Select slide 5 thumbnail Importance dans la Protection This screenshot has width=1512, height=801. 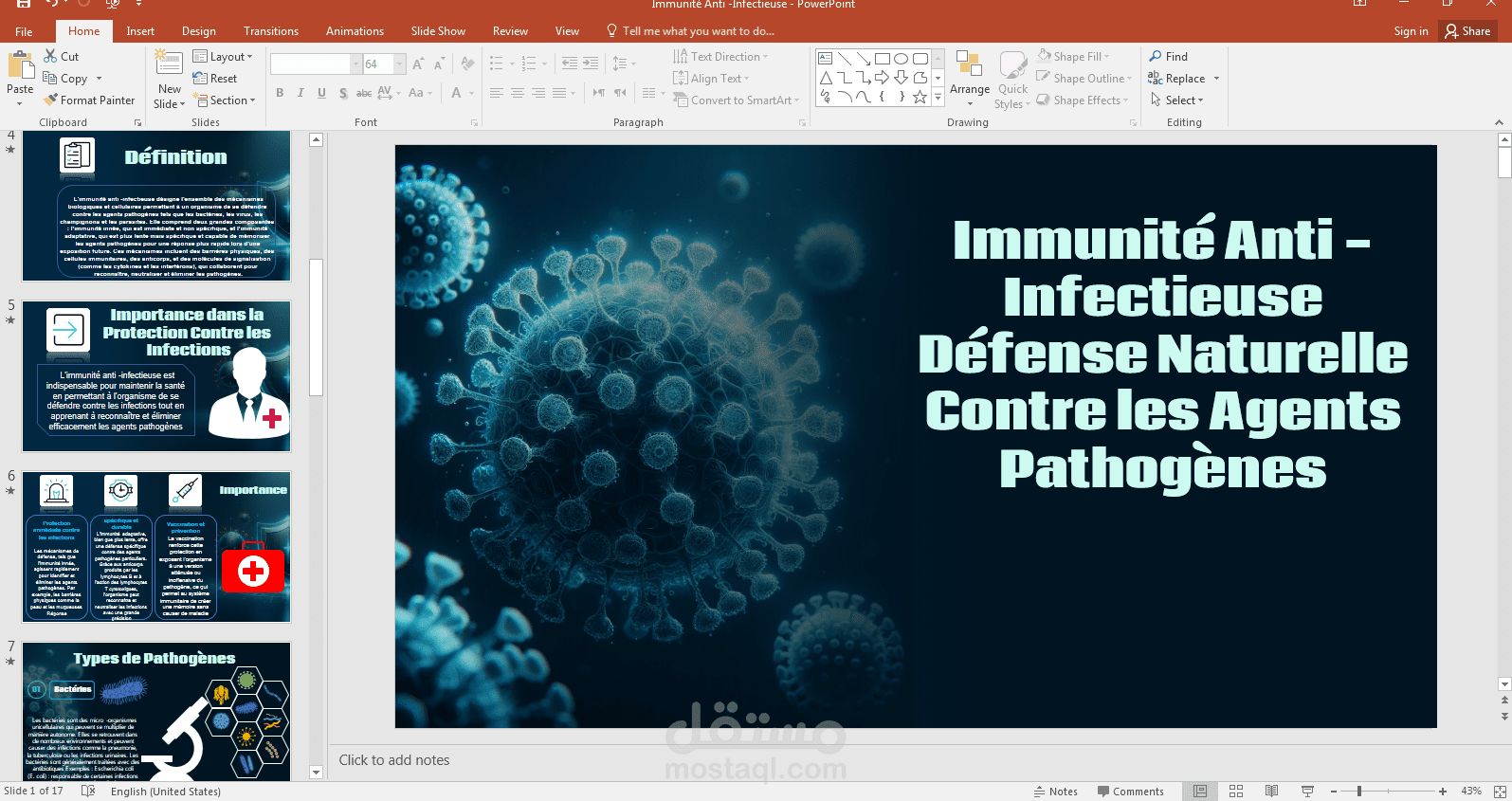(156, 376)
